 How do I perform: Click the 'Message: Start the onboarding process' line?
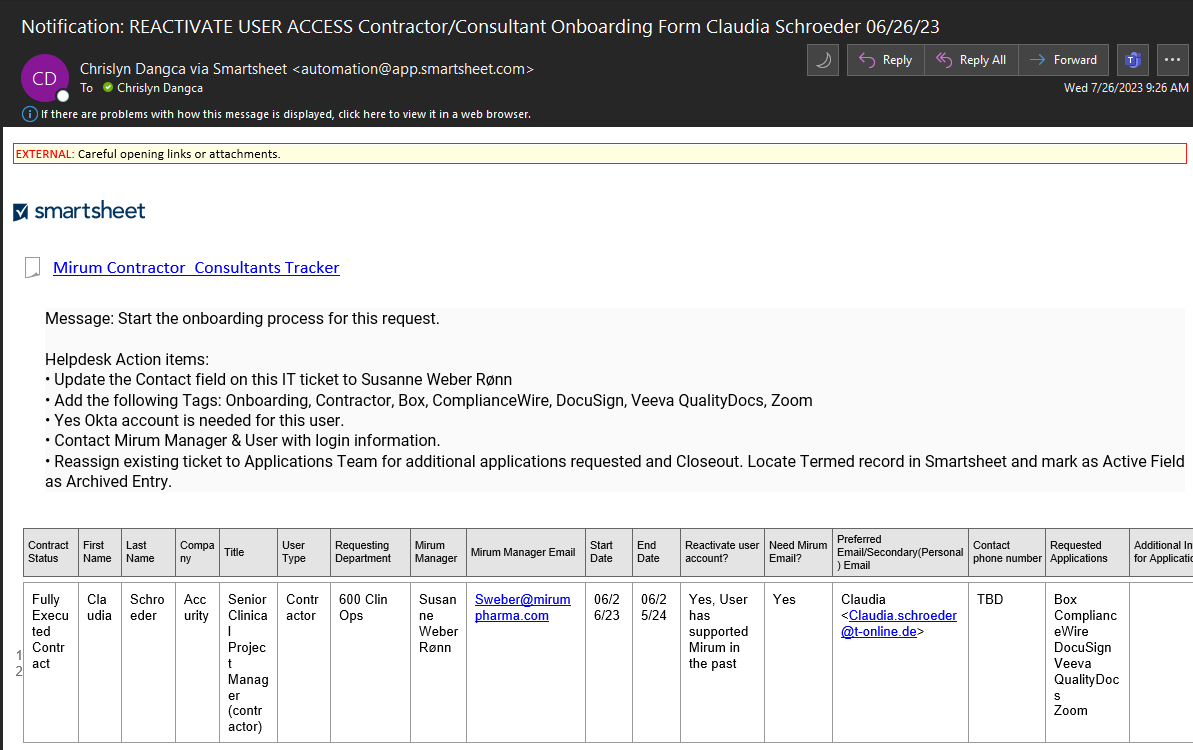[242, 319]
